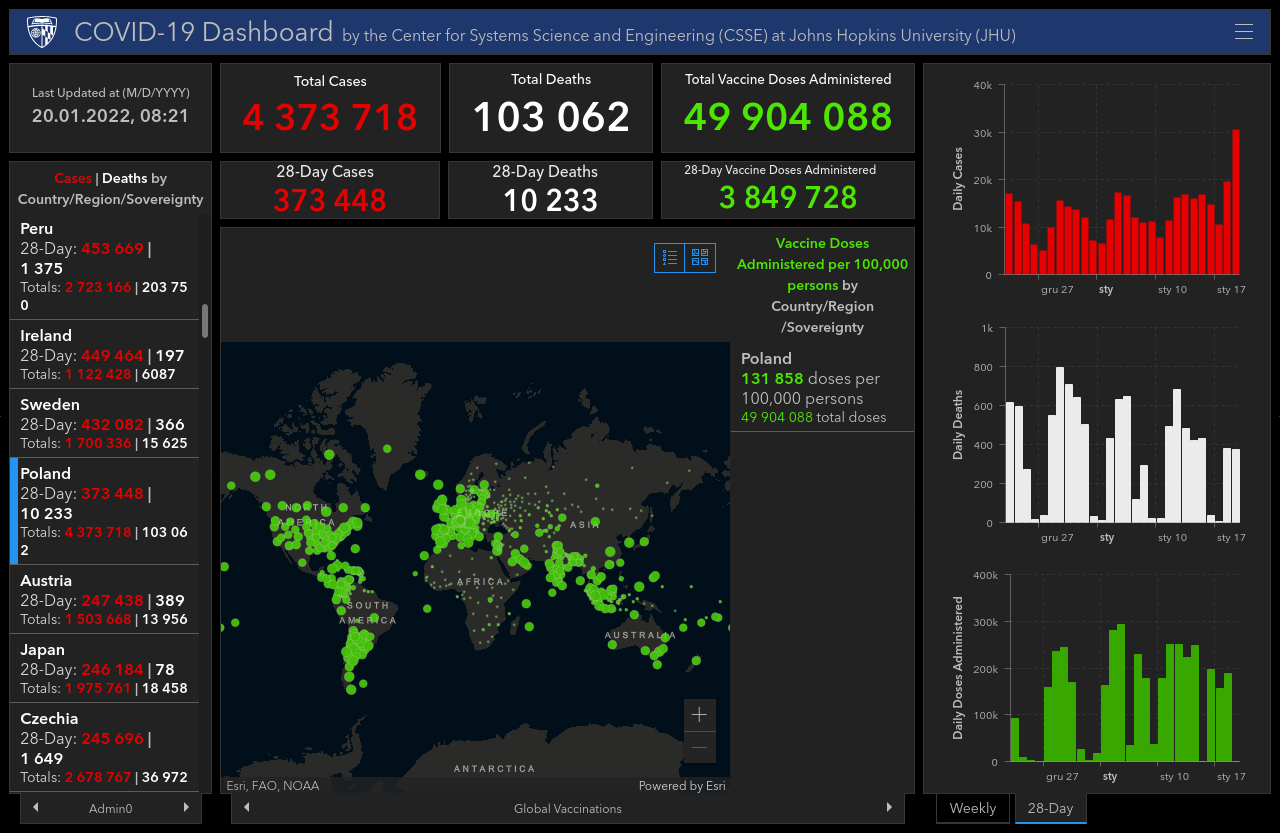Click the ANTARCTICA label on the map
Viewport: 1280px width, 833px height.
click(494, 769)
